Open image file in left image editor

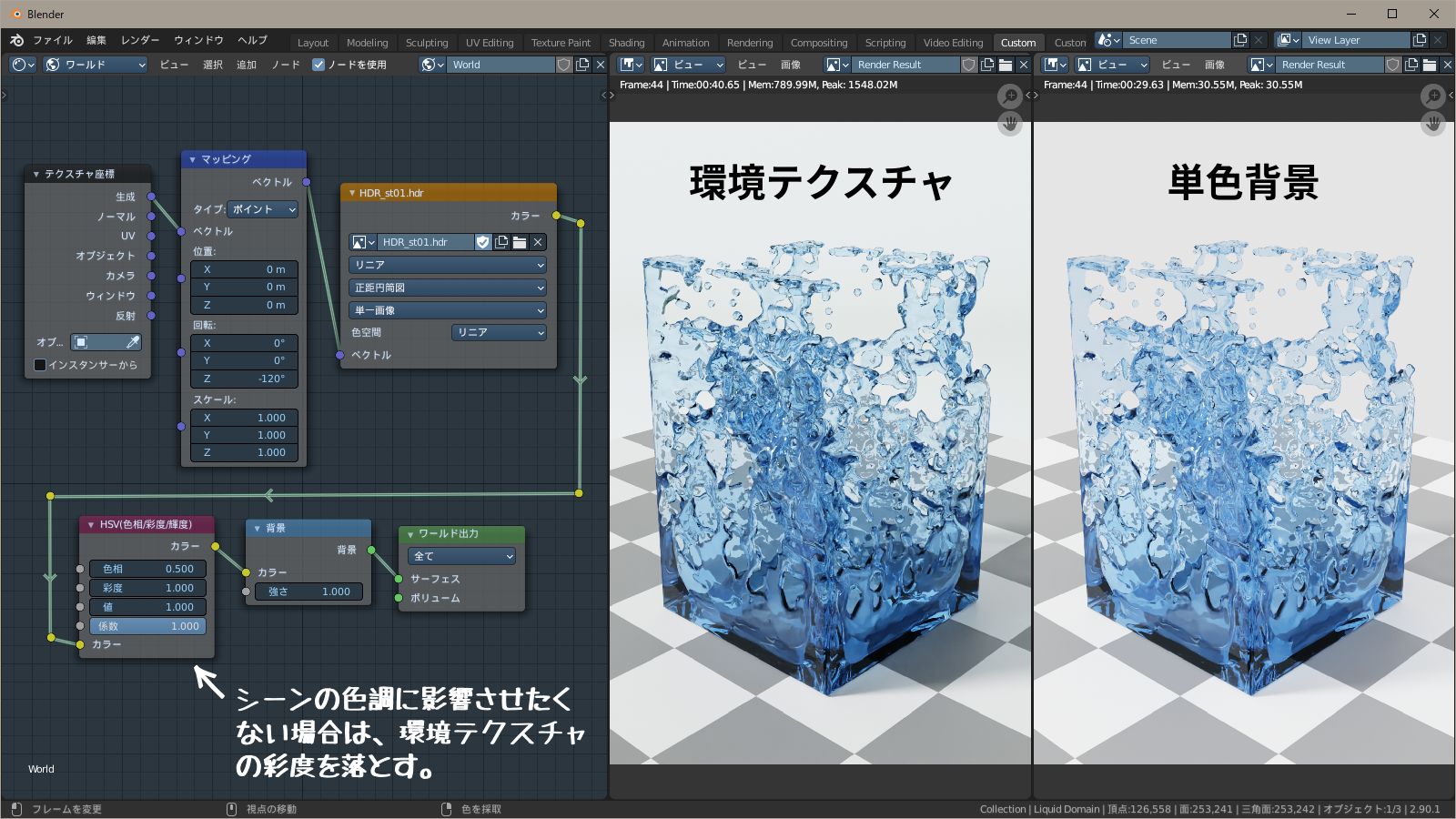coord(1006,65)
